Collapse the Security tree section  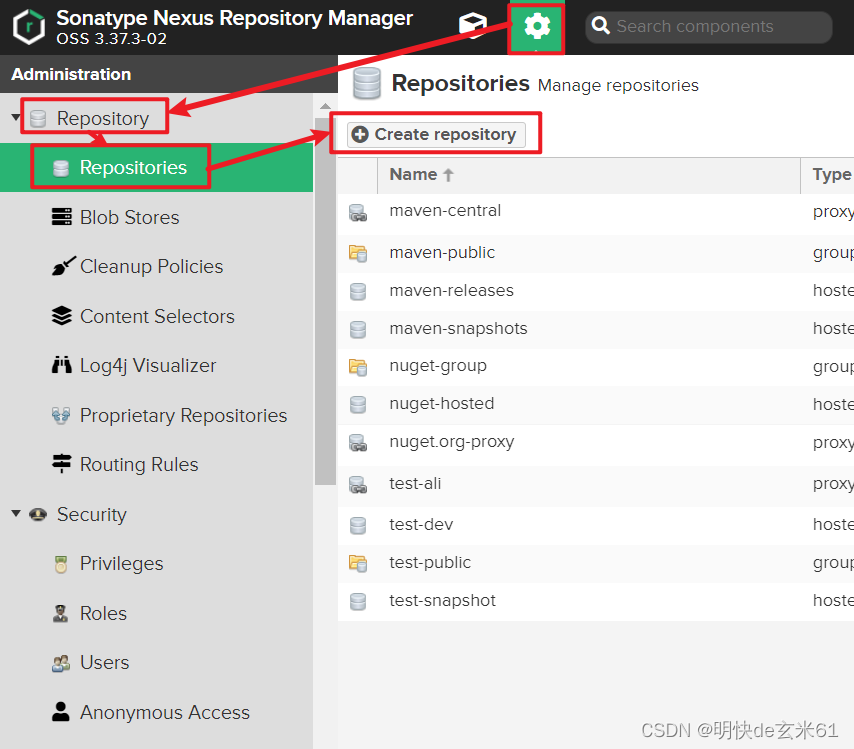[16, 513]
